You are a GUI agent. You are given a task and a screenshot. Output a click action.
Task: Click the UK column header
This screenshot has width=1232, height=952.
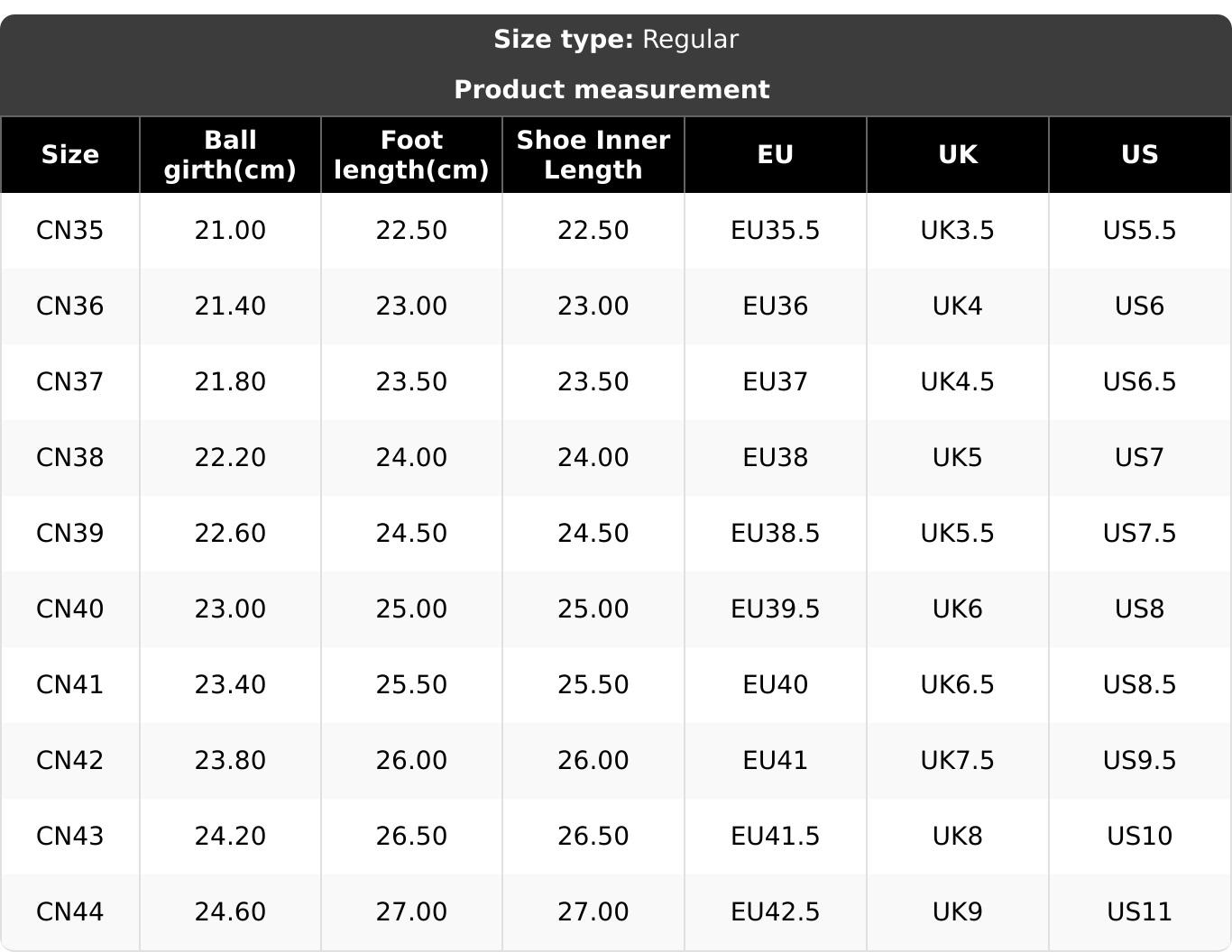pyautogui.click(x=957, y=154)
